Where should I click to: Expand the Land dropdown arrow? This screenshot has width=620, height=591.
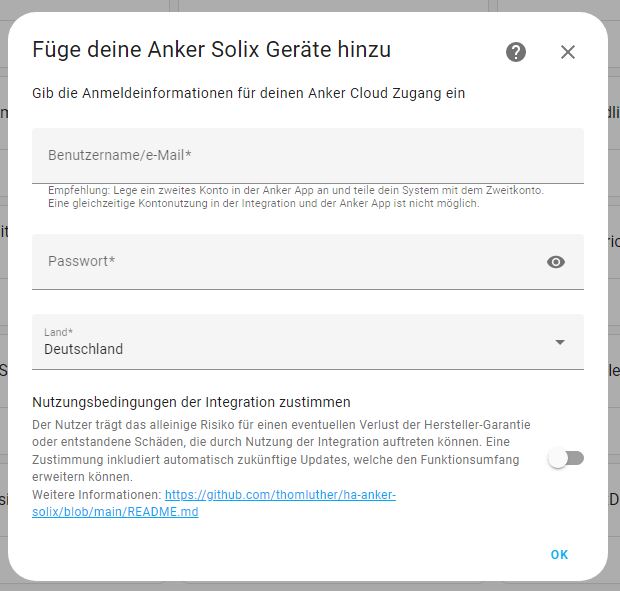pyautogui.click(x=560, y=342)
